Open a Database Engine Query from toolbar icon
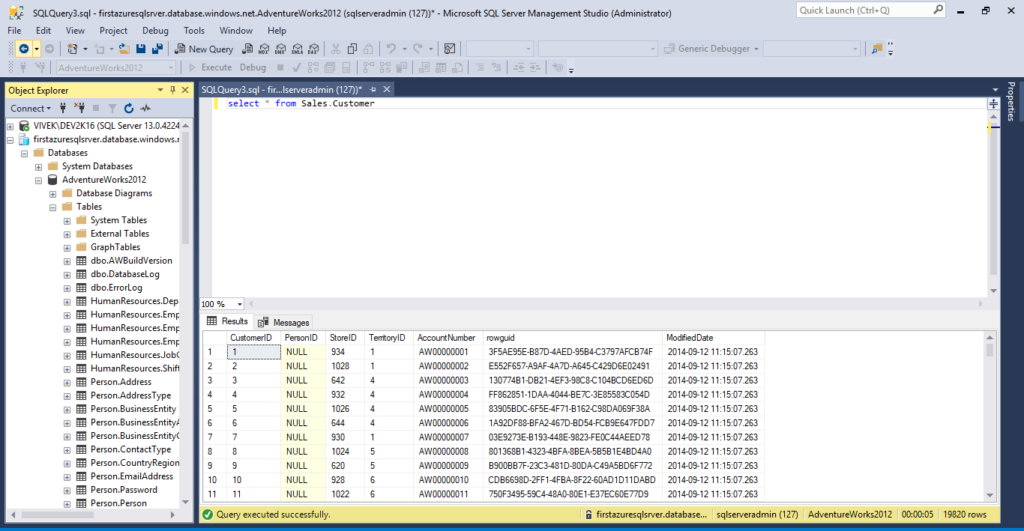This screenshot has width=1024, height=531. point(248,49)
